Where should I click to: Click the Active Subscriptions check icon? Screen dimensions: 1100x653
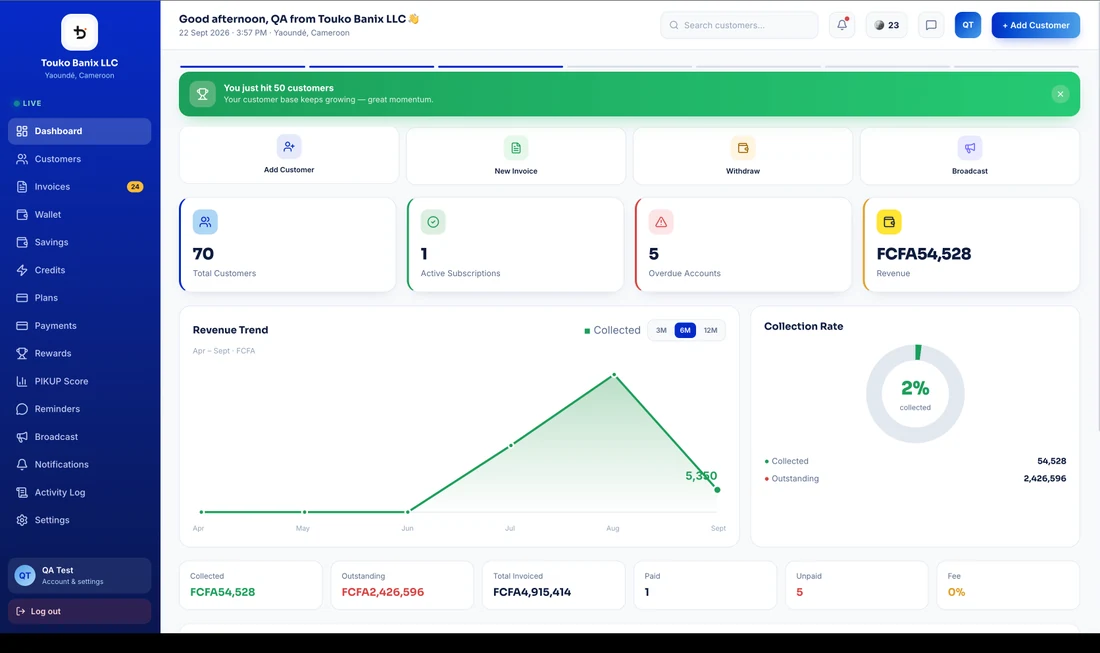pos(433,222)
